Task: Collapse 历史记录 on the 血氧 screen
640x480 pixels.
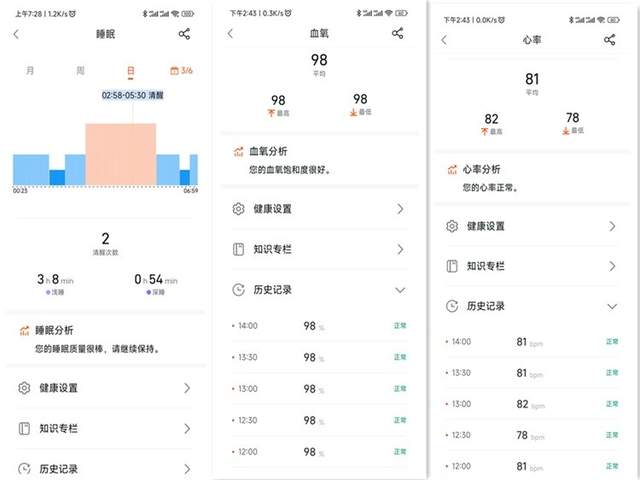Action: [400, 290]
